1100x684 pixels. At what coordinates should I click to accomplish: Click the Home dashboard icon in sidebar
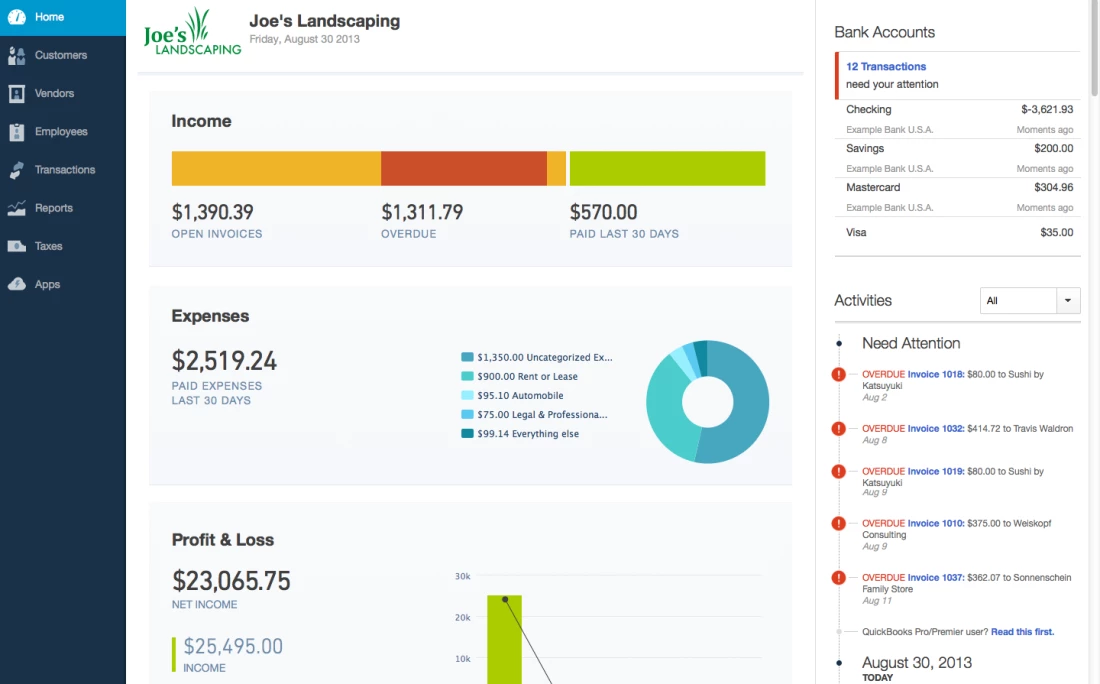pos(16,17)
